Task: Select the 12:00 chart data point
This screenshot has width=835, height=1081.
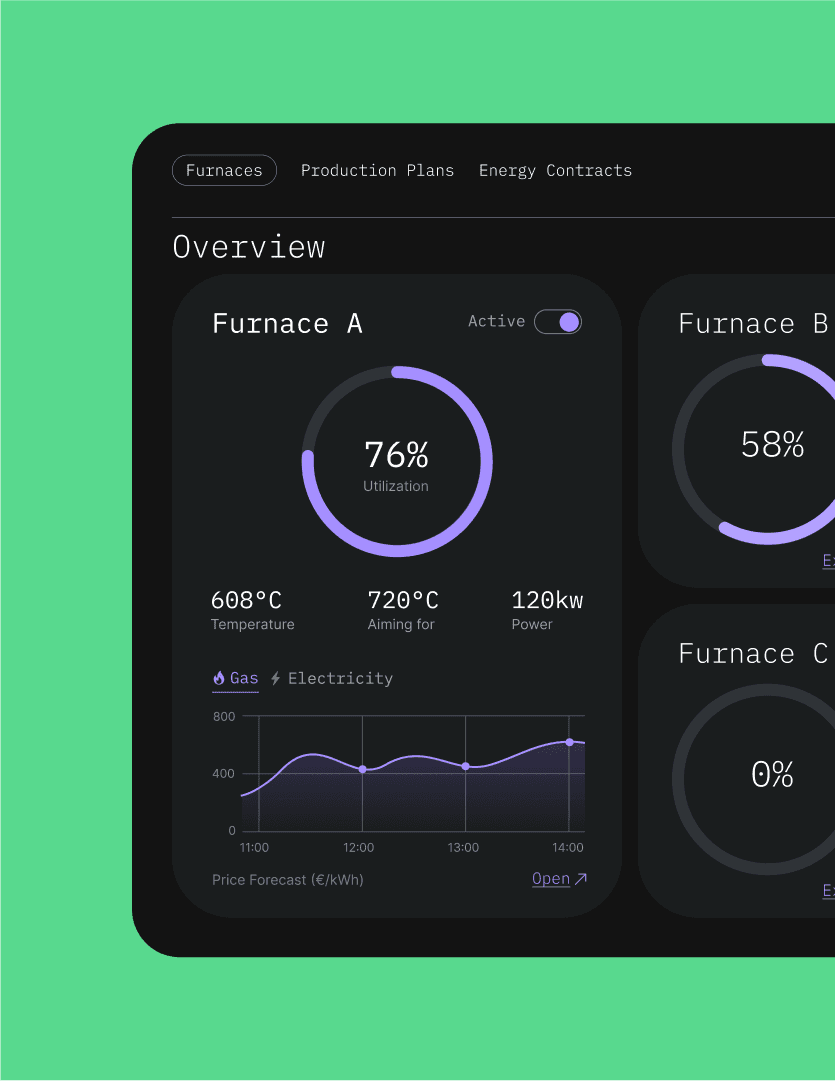Action: click(362, 769)
